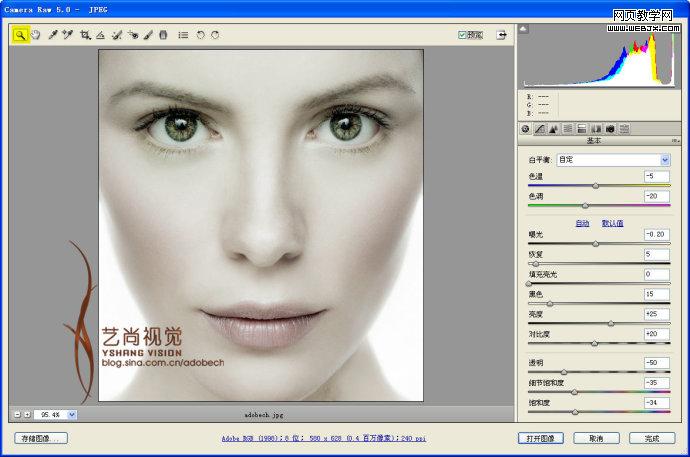Switch to the Detail tab

click(554, 129)
